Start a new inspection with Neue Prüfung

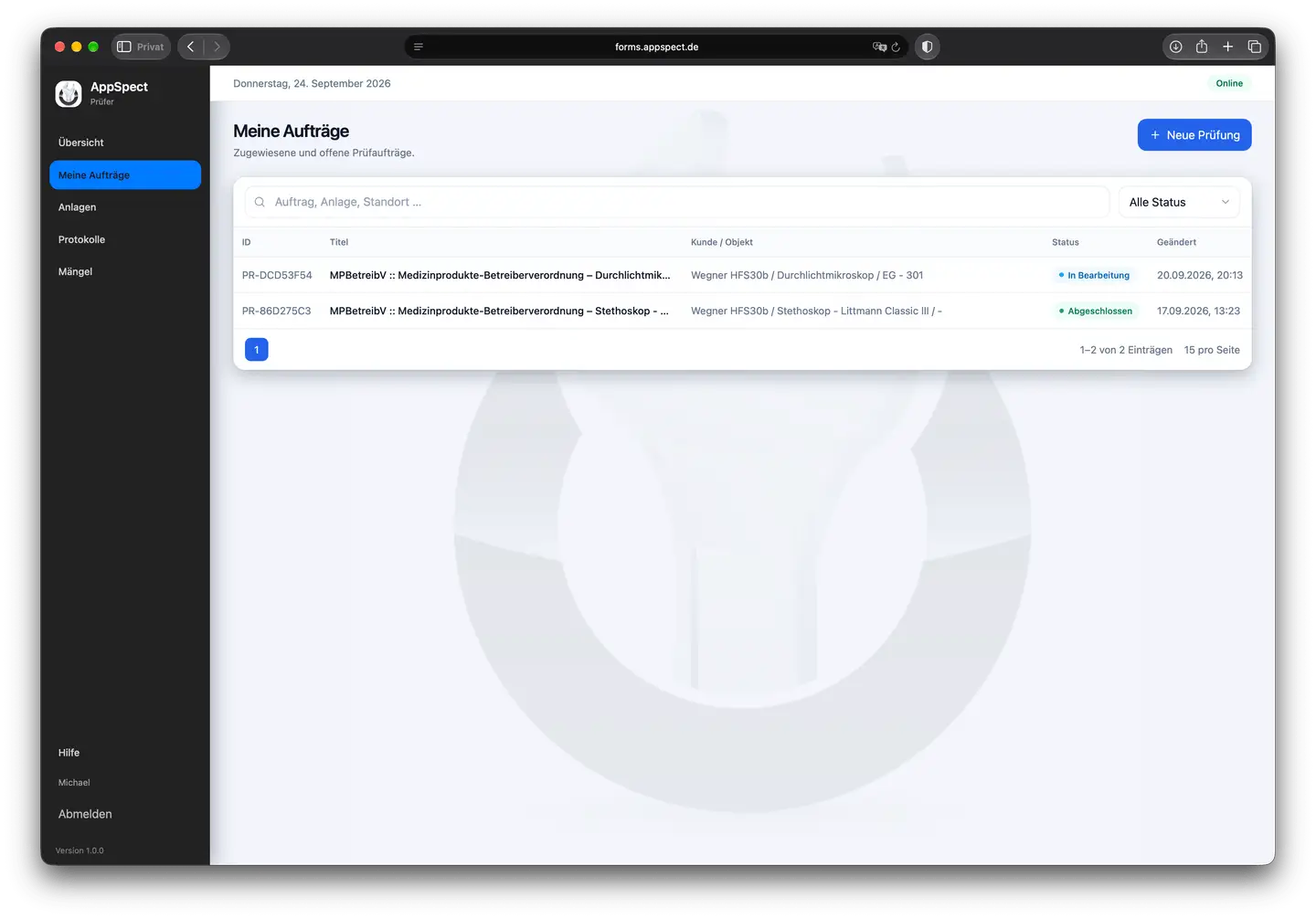(x=1194, y=135)
